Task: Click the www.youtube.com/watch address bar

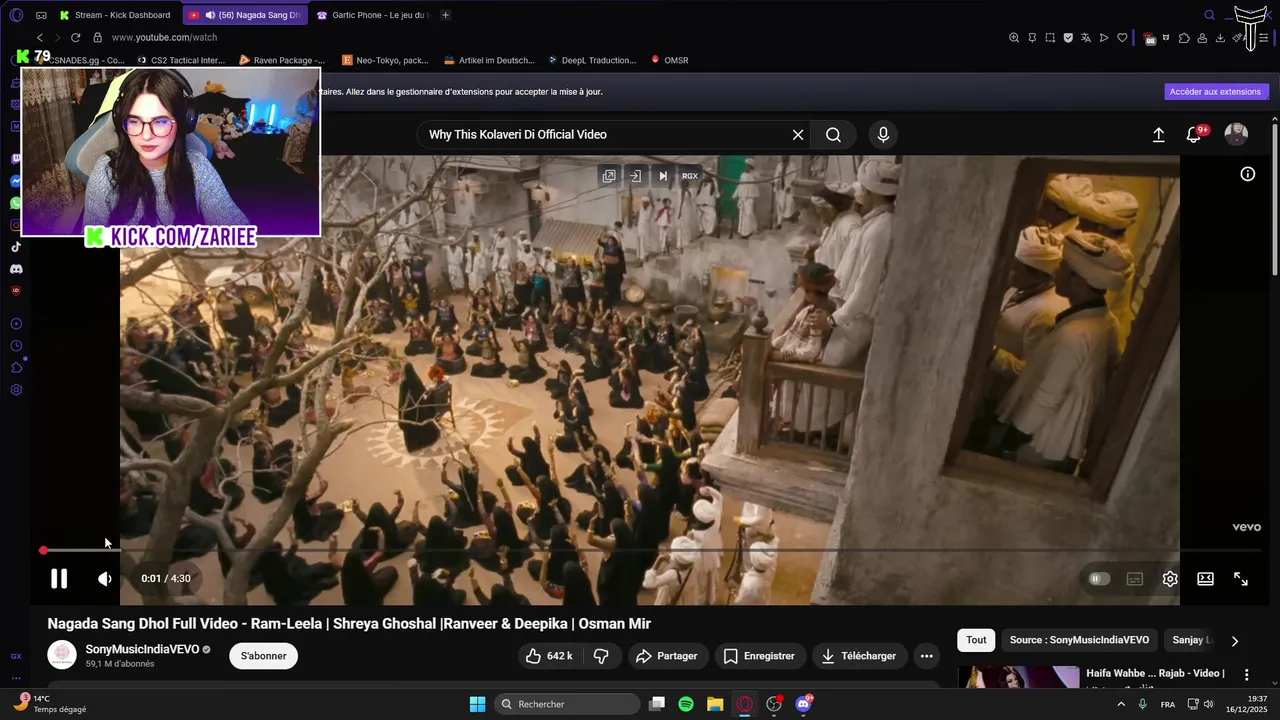Action: pos(164,37)
